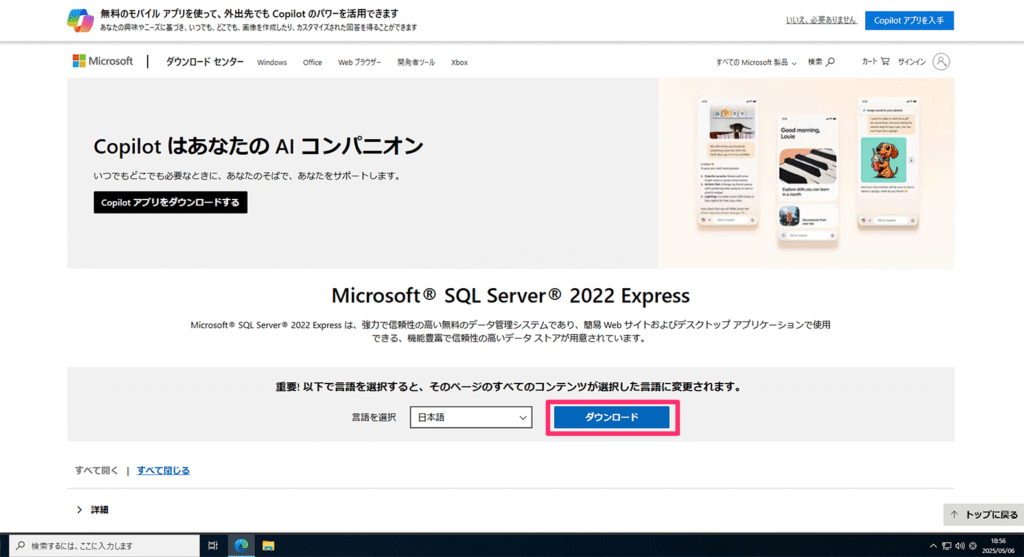The image size is (1024, 557).
Task: Click Copilot アプリを入手 button
Action: pyautogui.click(x=909, y=20)
